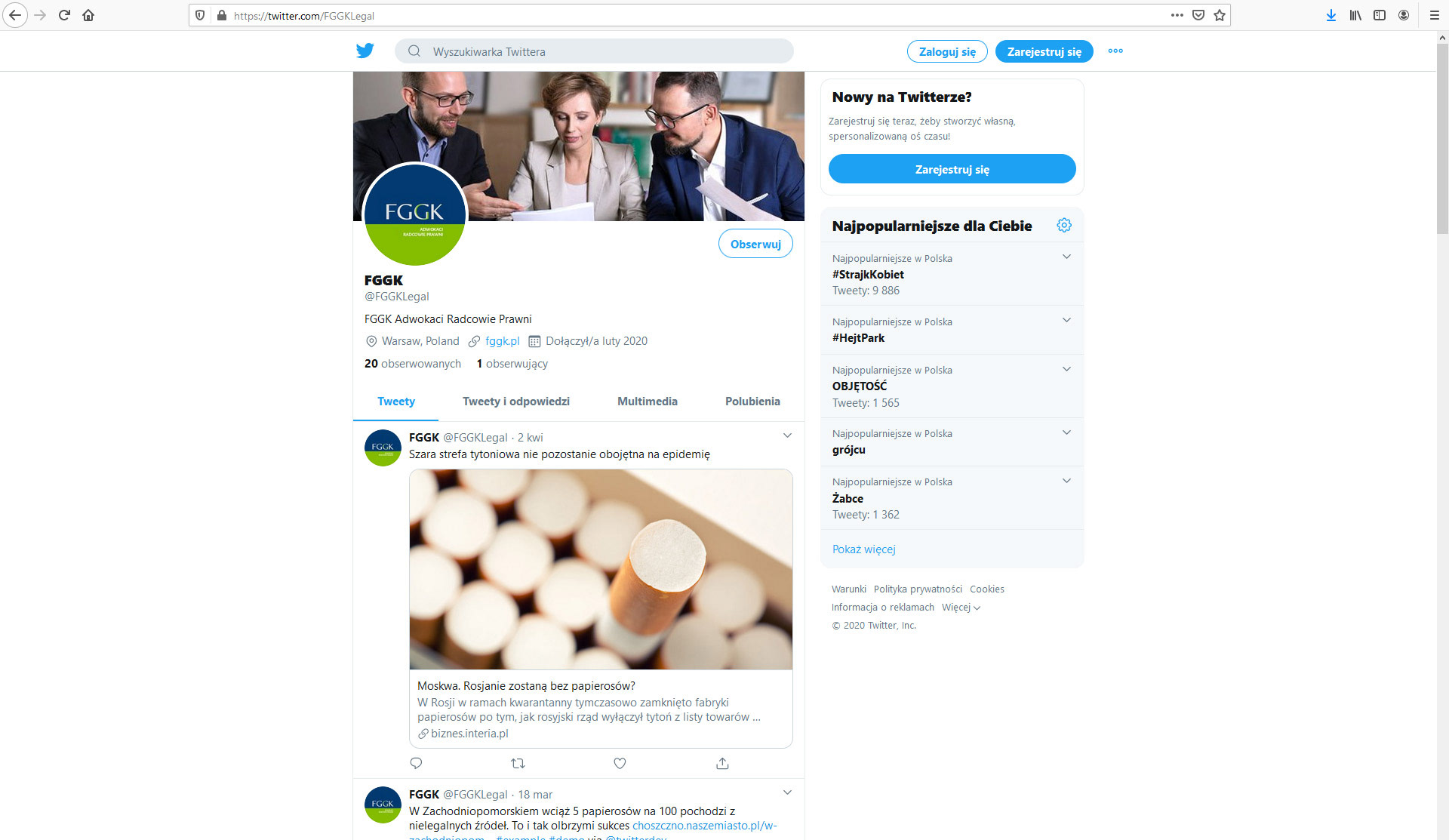Expand the Więcej footer dropdown
The image size is (1449, 840).
pos(961,608)
